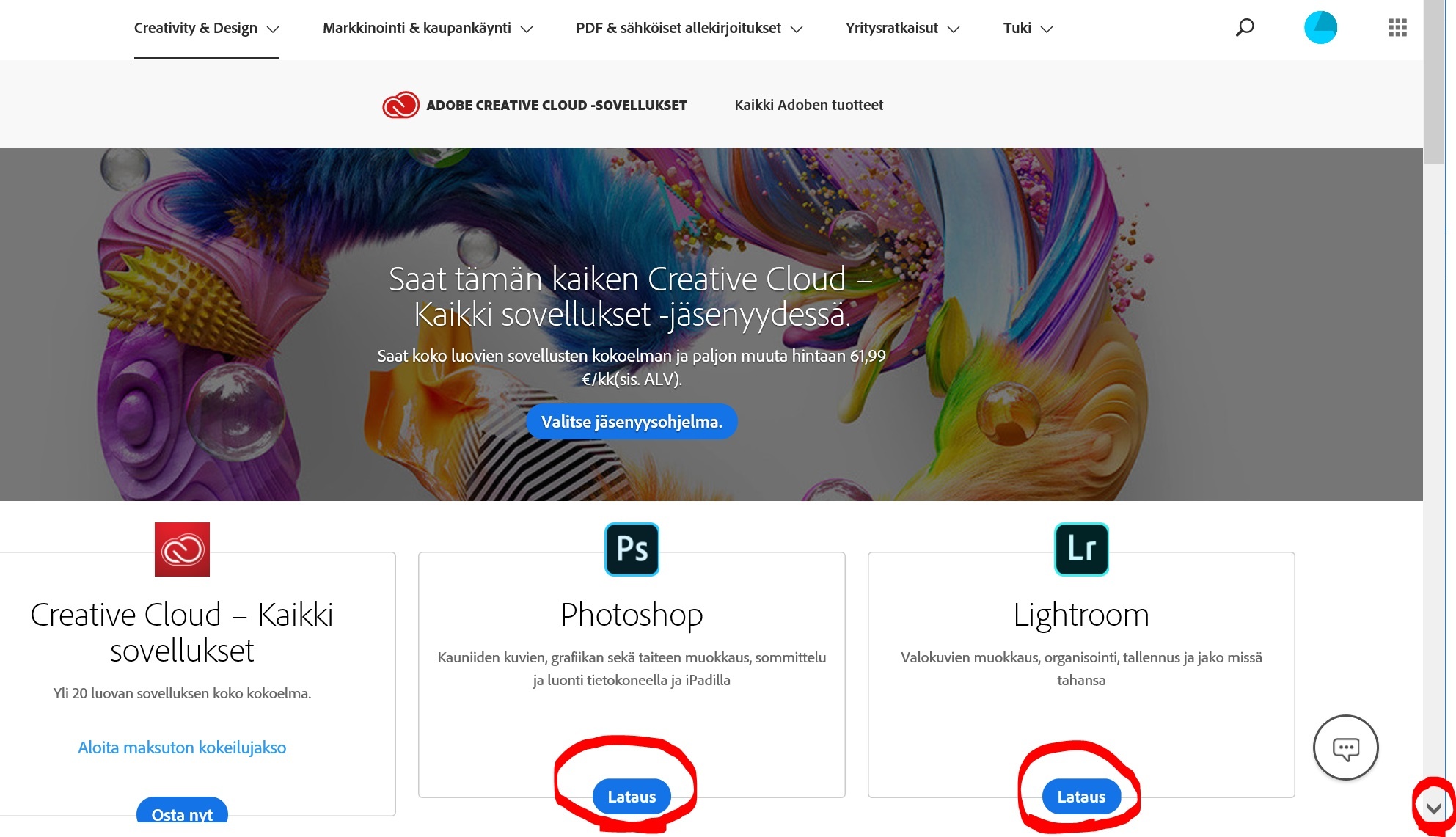Expand PDF & sähköiset allekirjoitukset menu
Image resolution: width=1456 pixels, height=837 pixels.
tap(689, 29)
